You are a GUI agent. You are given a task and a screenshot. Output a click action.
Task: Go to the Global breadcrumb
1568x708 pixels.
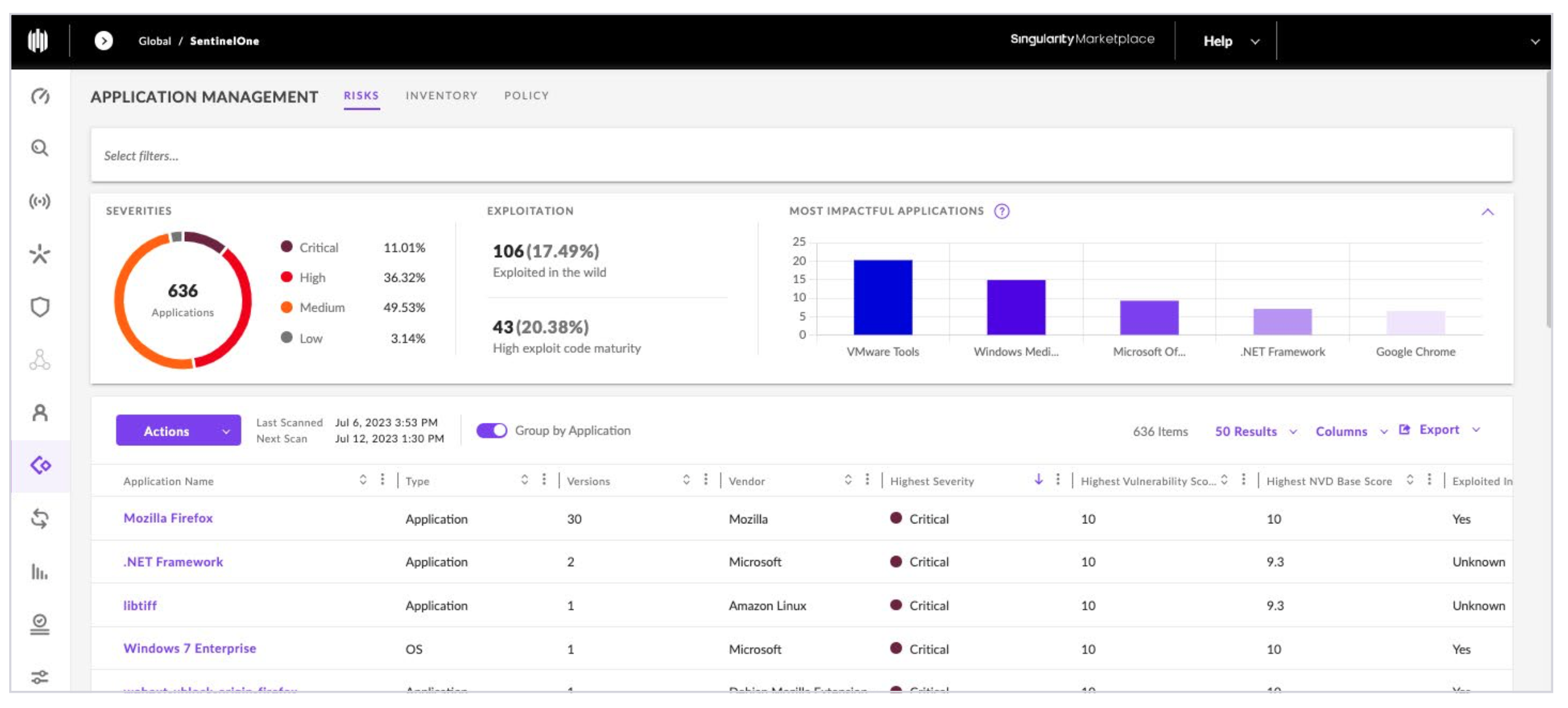tap(154, 41)
